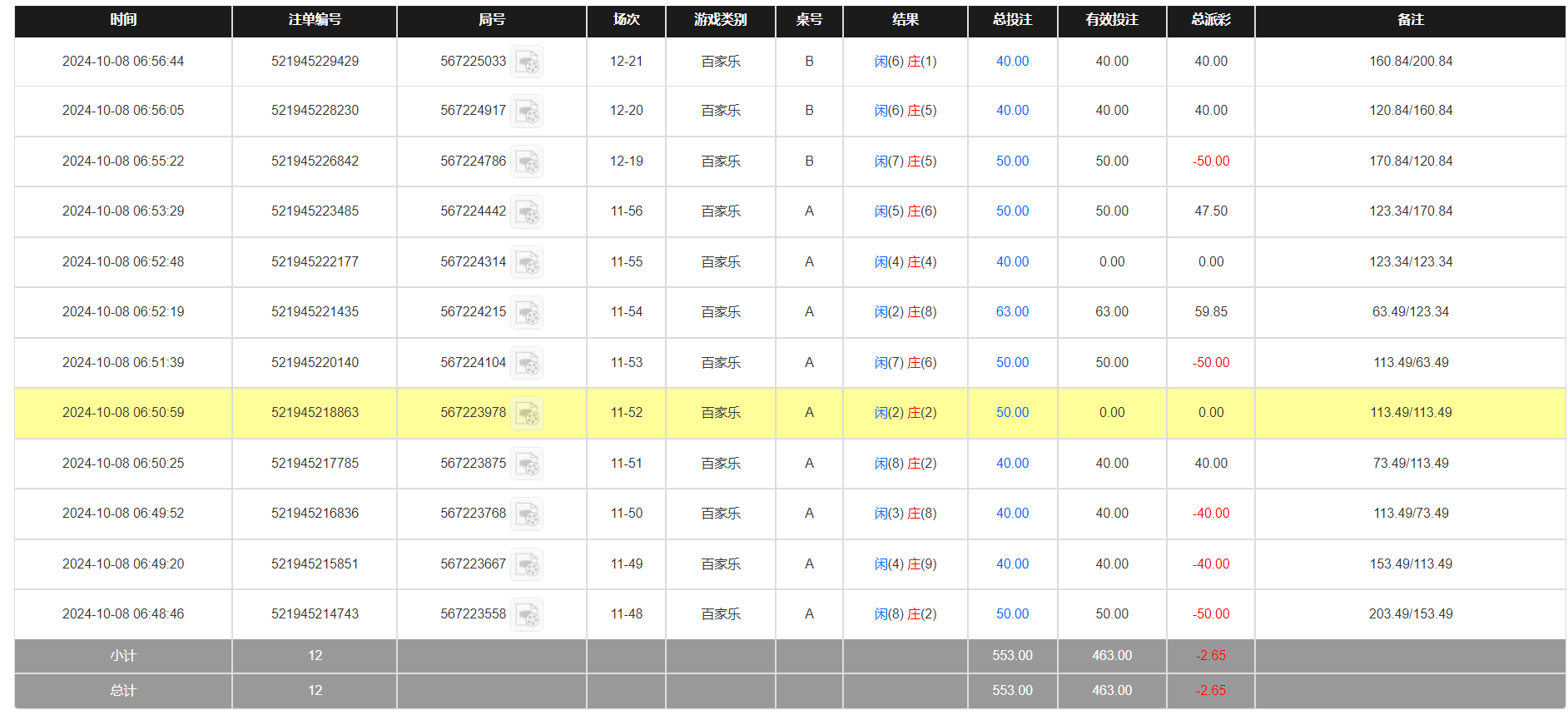The image size is (1568, 715).
Task: Click replay icon beside round 567224917
Action: 527,112
